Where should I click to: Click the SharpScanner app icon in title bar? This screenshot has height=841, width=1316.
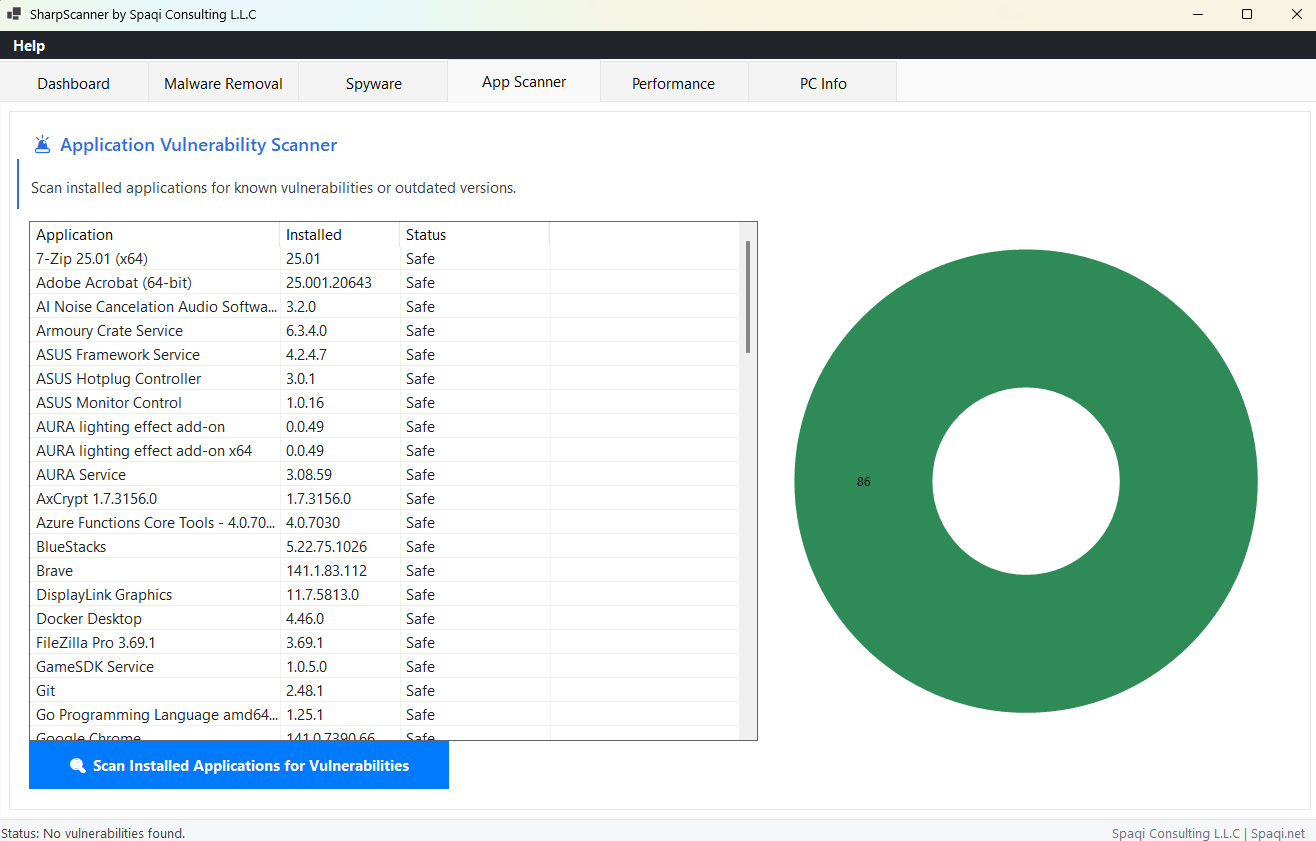click(14, 15)
